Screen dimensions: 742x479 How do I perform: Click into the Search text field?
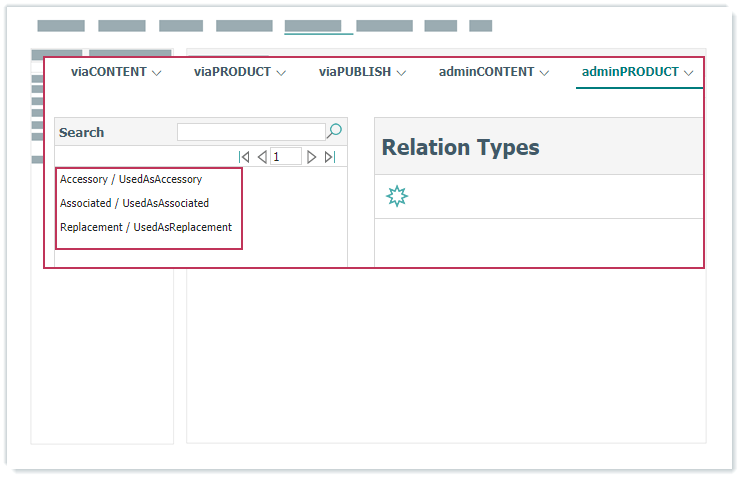coord(250,131)
